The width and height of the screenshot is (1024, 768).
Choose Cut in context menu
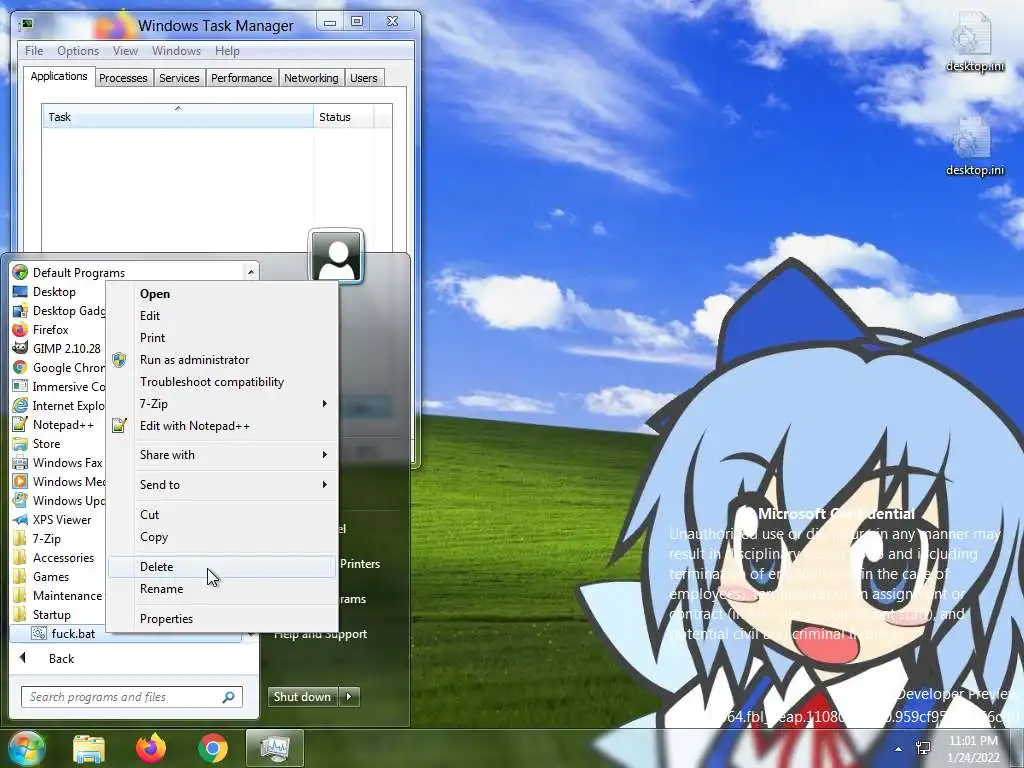point(222,515)
